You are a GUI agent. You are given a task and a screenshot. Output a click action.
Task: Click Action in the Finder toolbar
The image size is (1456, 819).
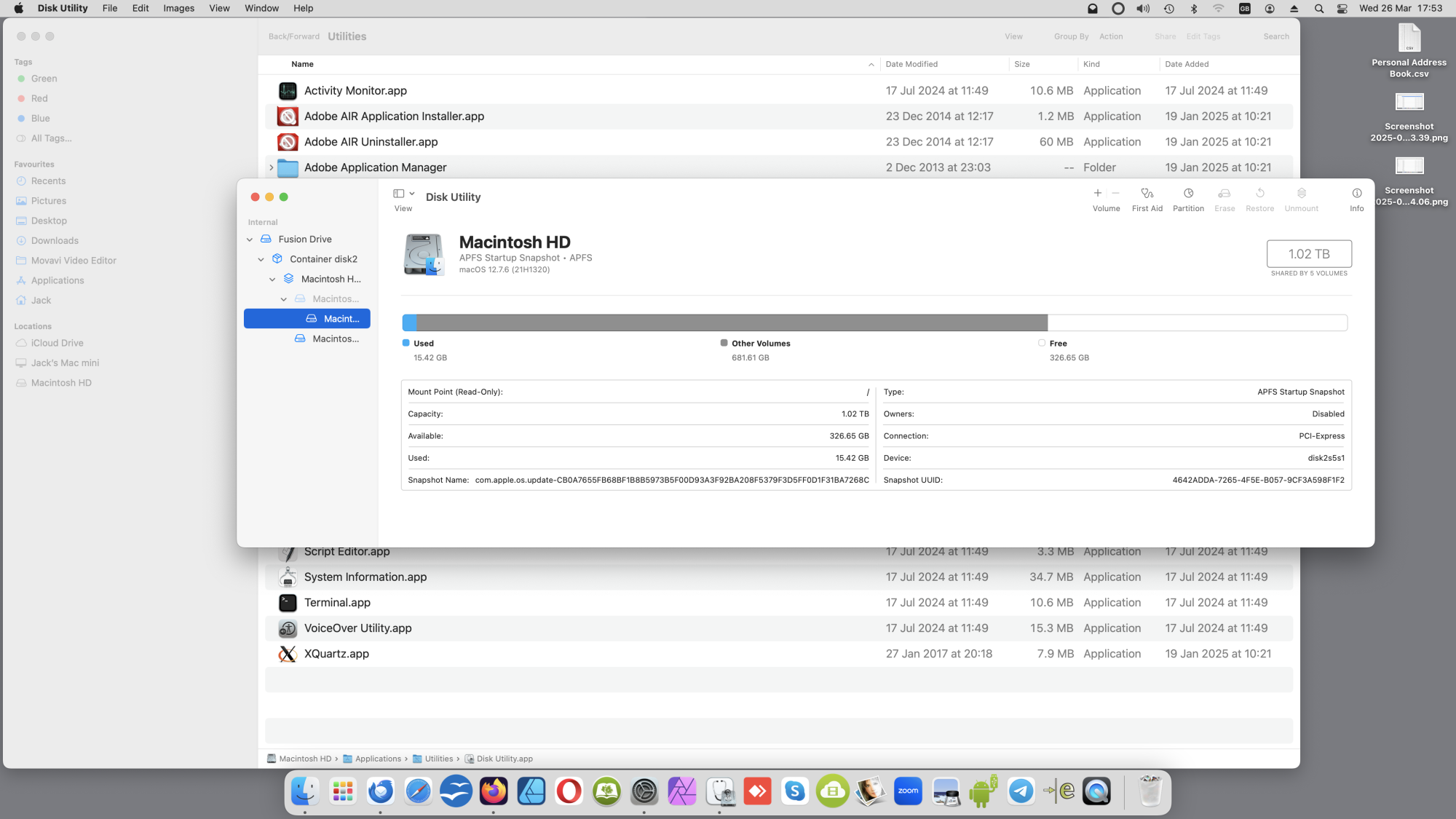coord(1110,36)
